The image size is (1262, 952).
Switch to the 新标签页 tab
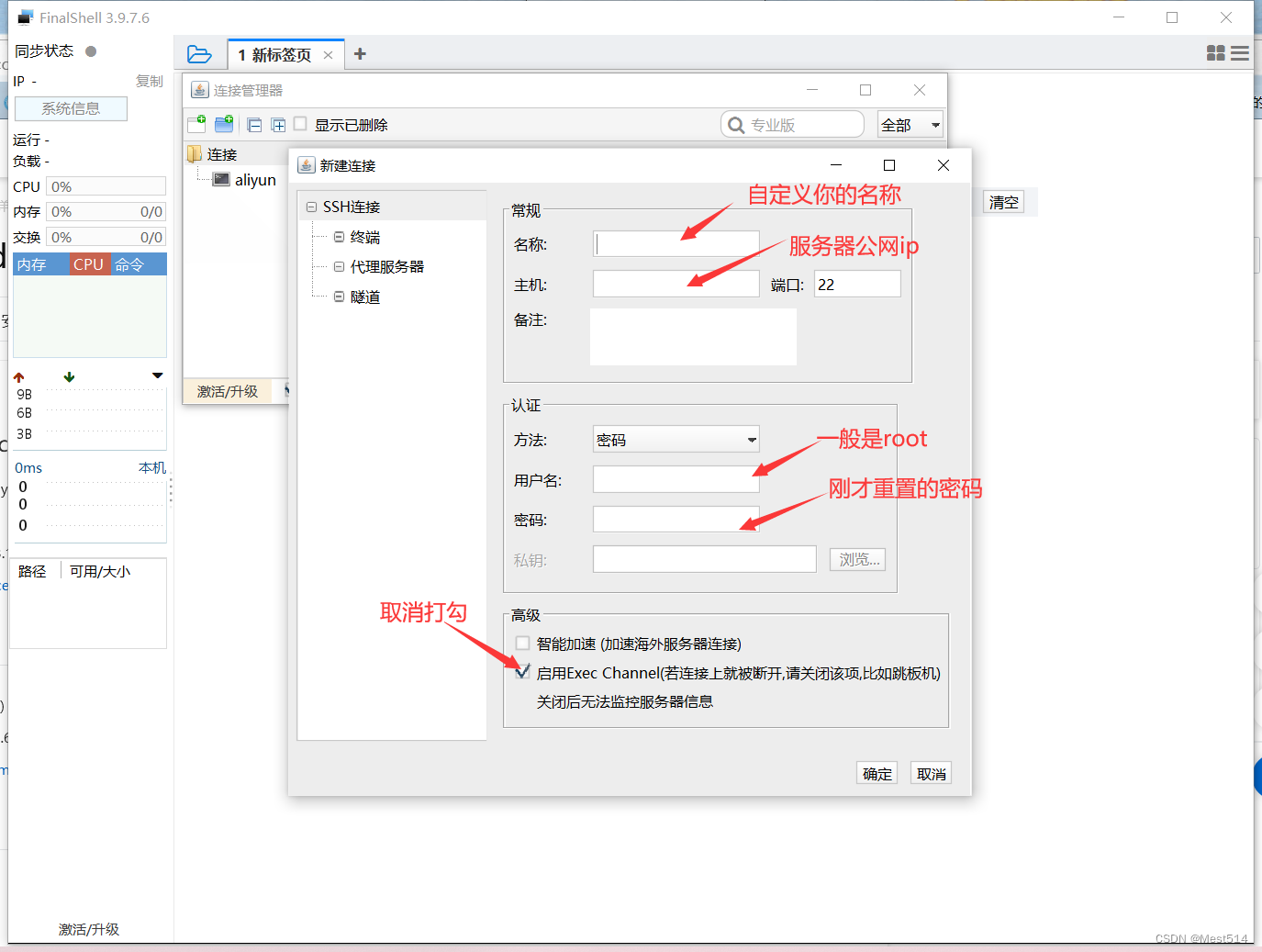275,54
